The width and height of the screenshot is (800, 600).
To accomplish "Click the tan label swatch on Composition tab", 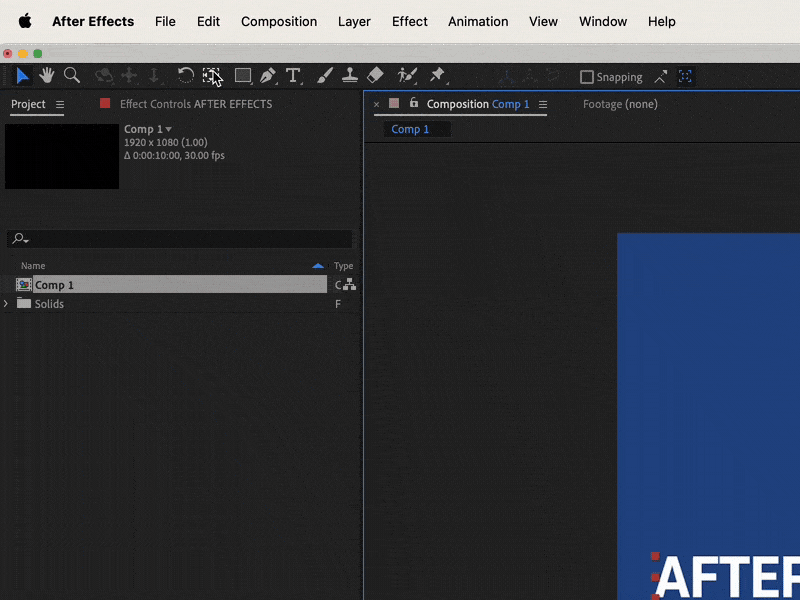I will [394, 104].
